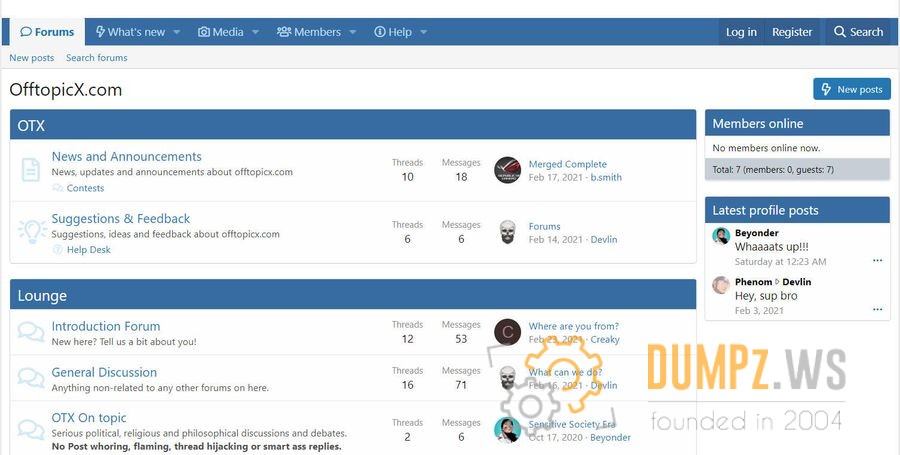Expand the What's new dropdown arrow
This screenshot has height=455, width=900.
[177, 32]
